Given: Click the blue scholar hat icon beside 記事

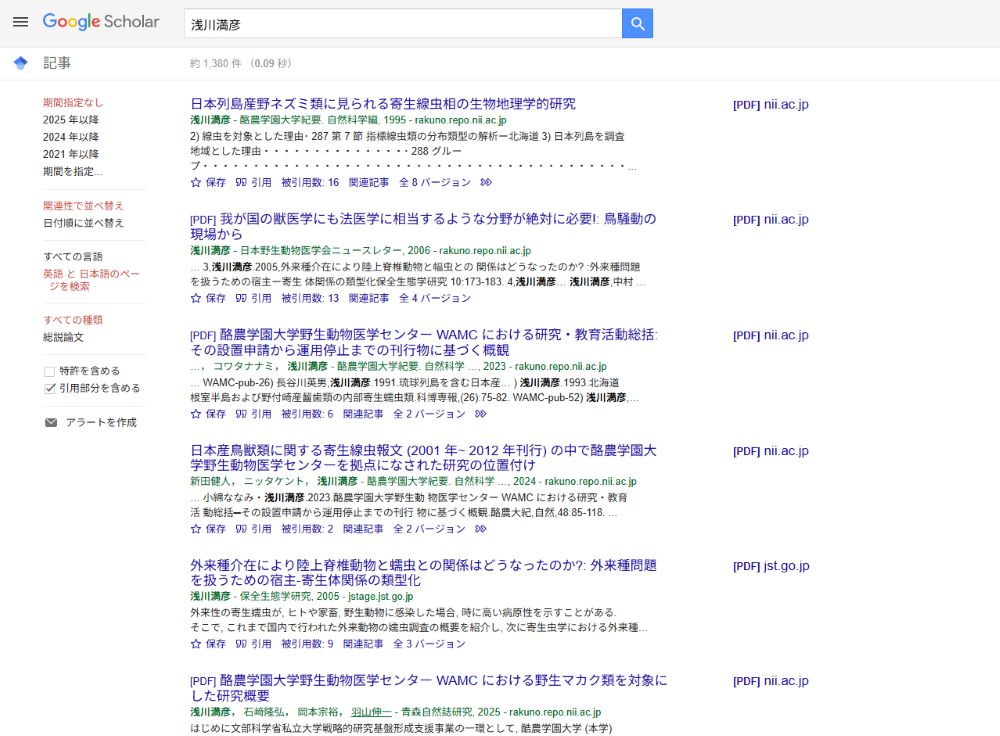Looking at the screenshot, I should click(20, 63).
